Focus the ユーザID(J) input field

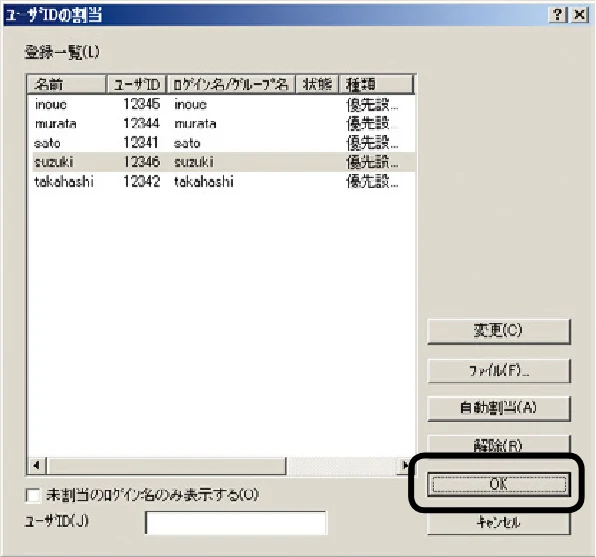(x=236, y=523)
